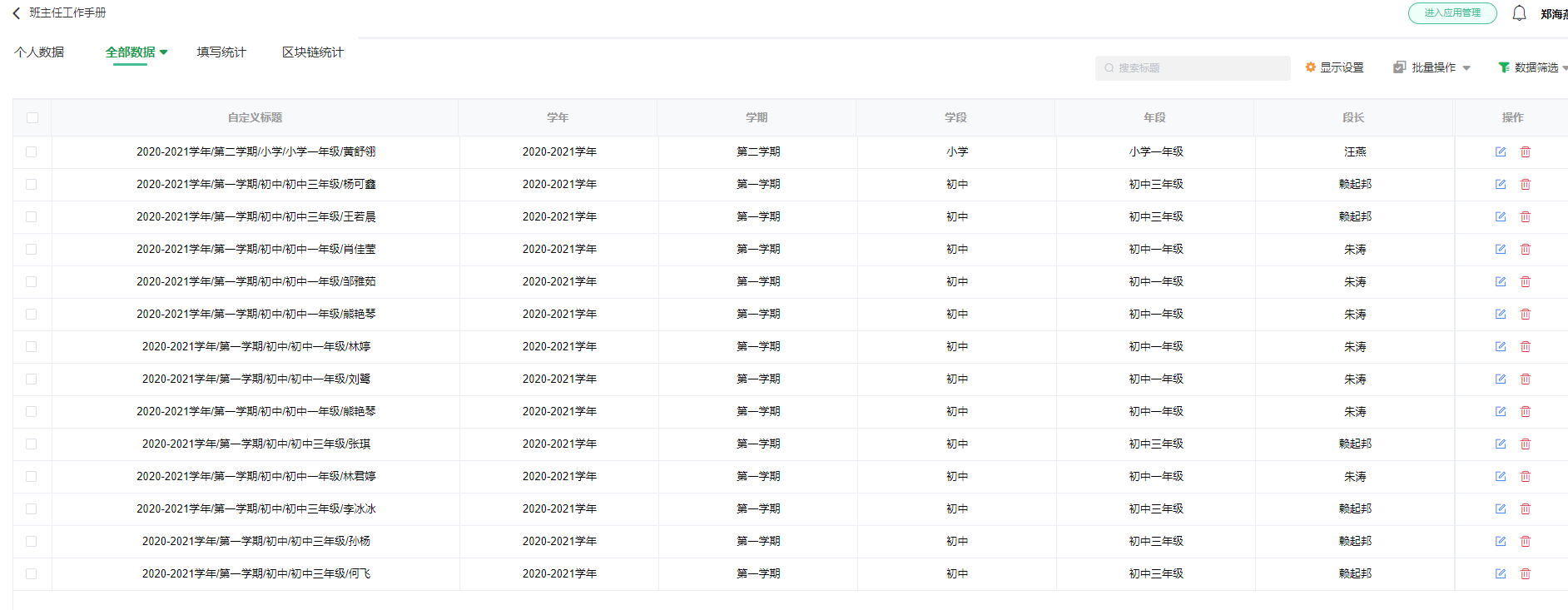Edit the 杨可鑫 row entry

[x=1501, y=184]
